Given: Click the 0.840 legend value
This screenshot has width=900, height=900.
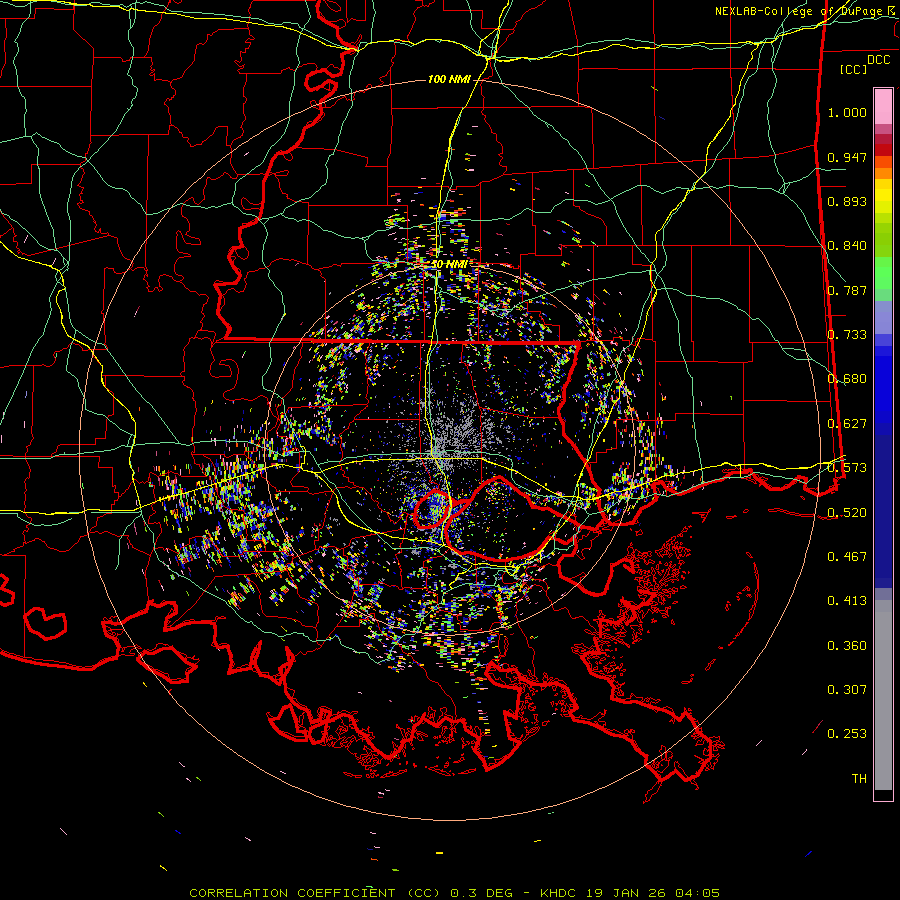Looking at the screenshot, I should [x=847, y=246].
